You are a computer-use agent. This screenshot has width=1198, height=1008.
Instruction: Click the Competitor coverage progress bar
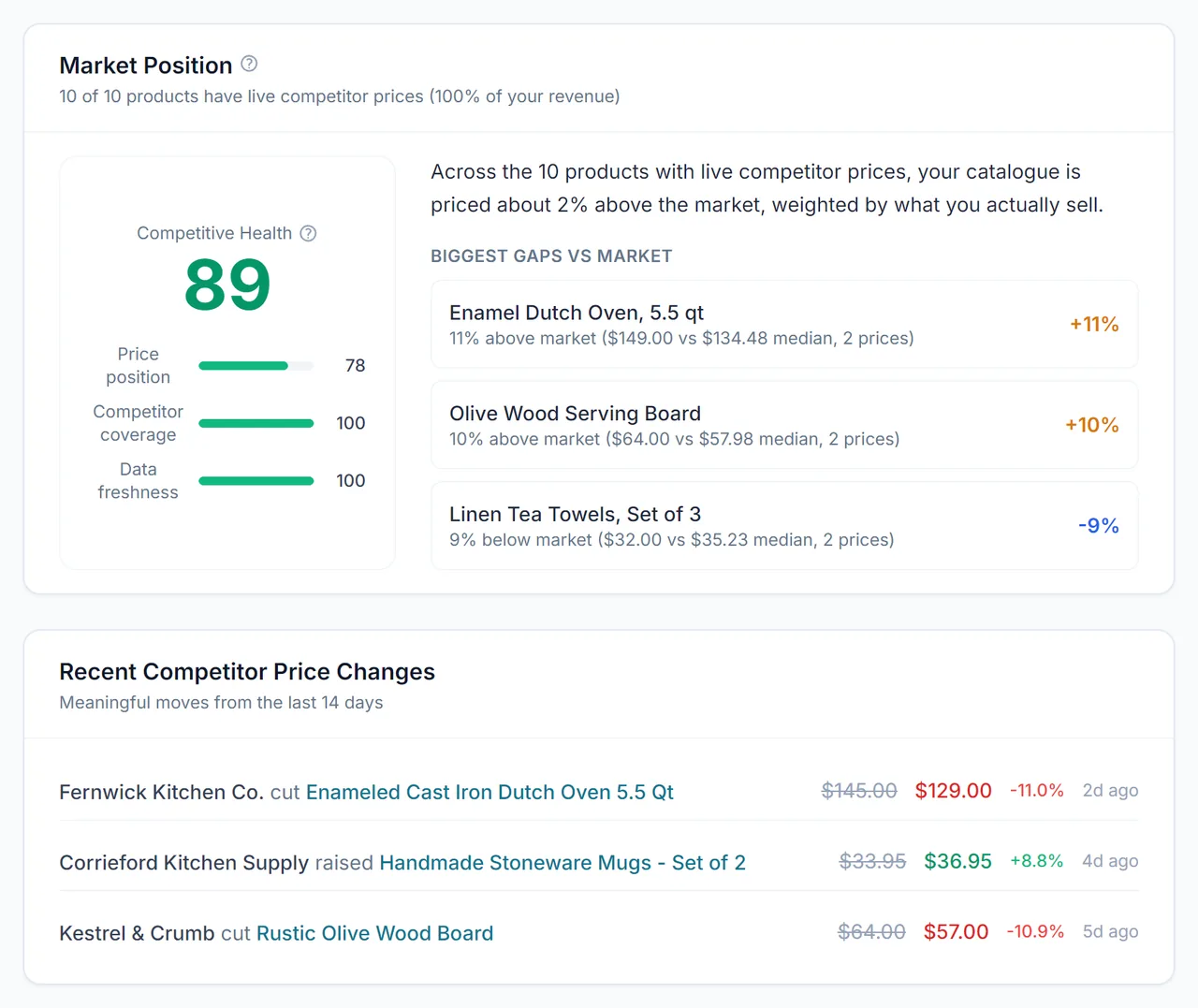coord(256,423)
